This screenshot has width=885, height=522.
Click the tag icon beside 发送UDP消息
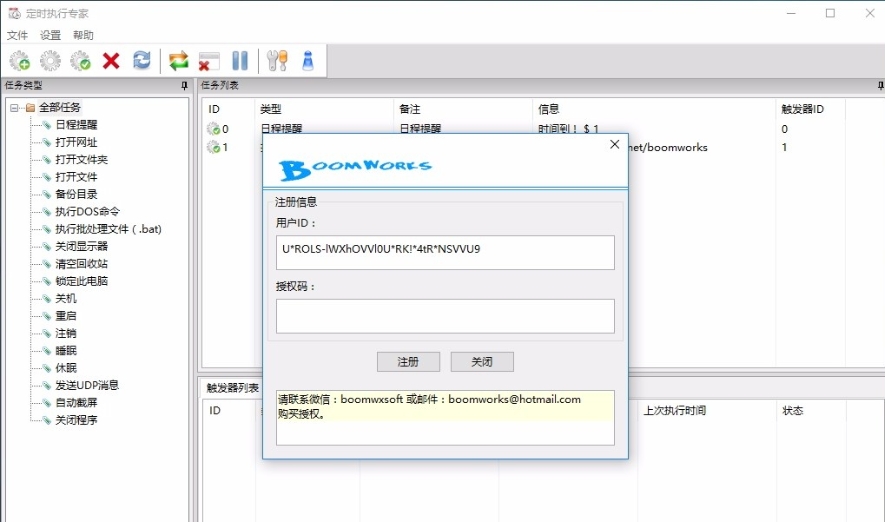coord(47,385)
